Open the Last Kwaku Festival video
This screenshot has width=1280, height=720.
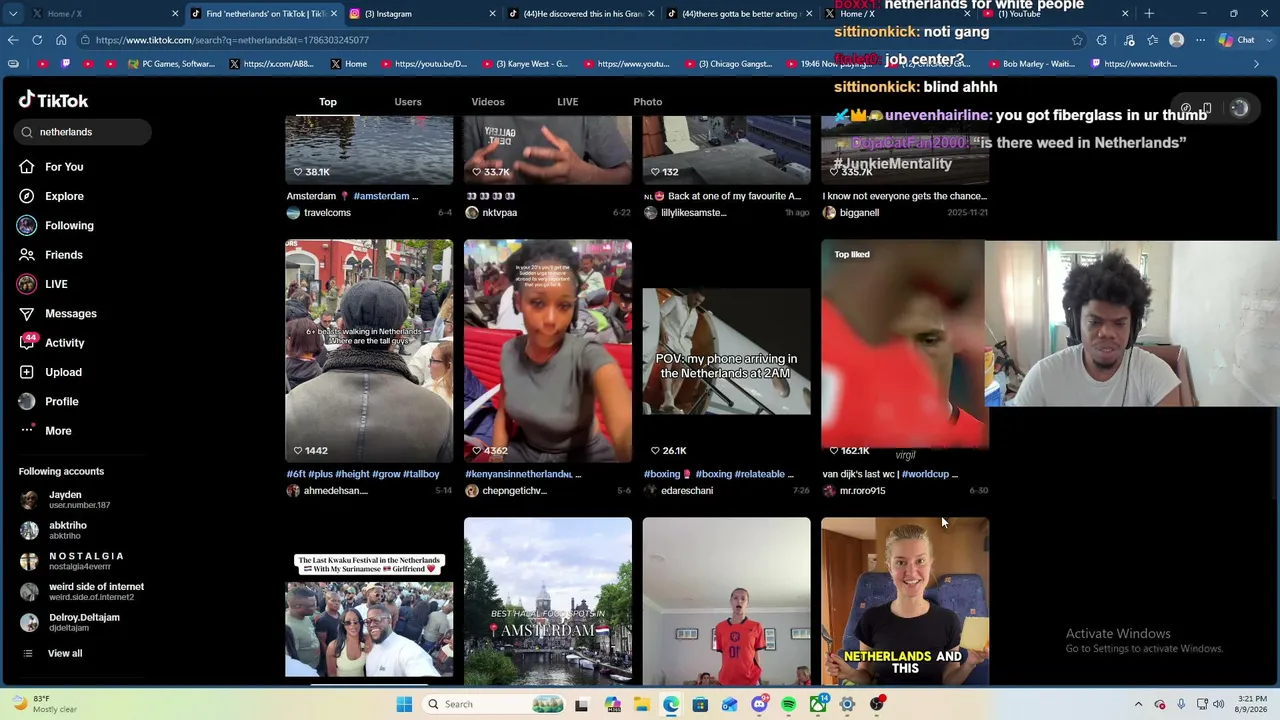pos(369,601)
